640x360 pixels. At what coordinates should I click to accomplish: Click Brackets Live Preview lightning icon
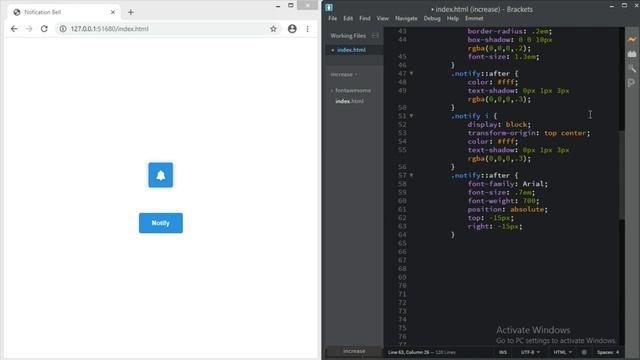(x=632, y=40)
